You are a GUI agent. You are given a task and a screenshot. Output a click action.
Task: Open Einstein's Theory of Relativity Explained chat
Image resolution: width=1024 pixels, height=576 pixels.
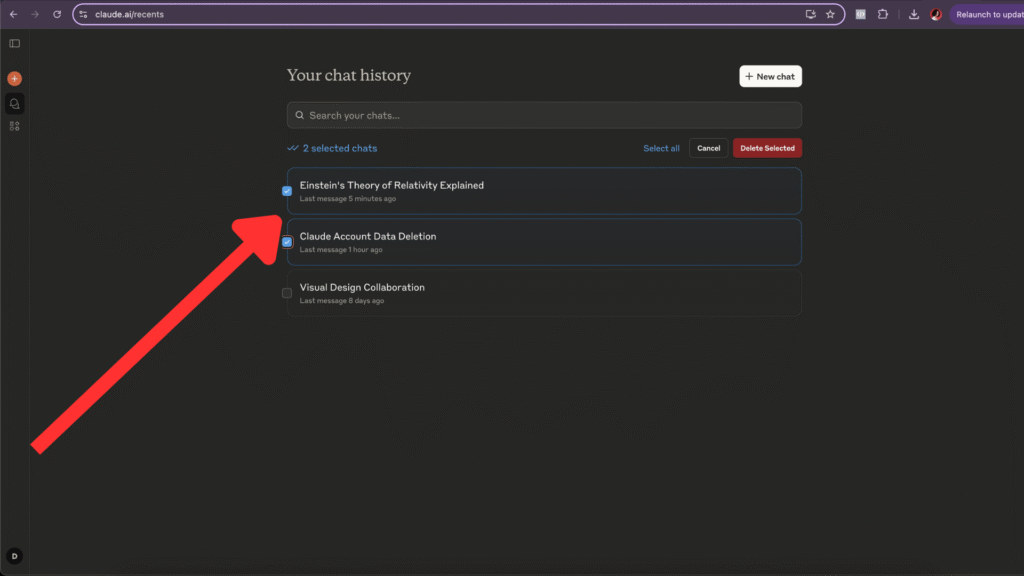[x=544, y=191]
